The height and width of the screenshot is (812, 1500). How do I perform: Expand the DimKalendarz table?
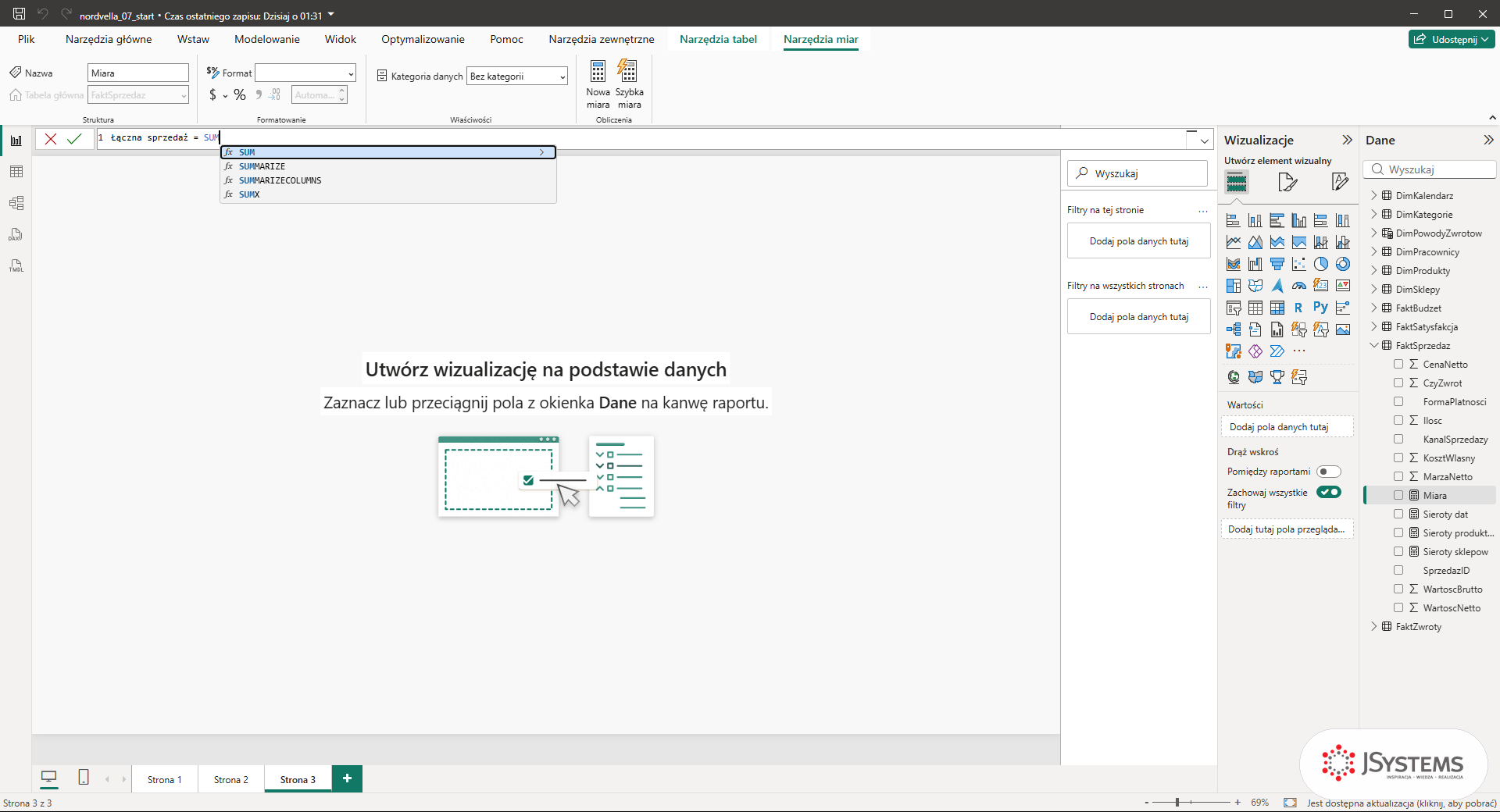click(1374, 196)
